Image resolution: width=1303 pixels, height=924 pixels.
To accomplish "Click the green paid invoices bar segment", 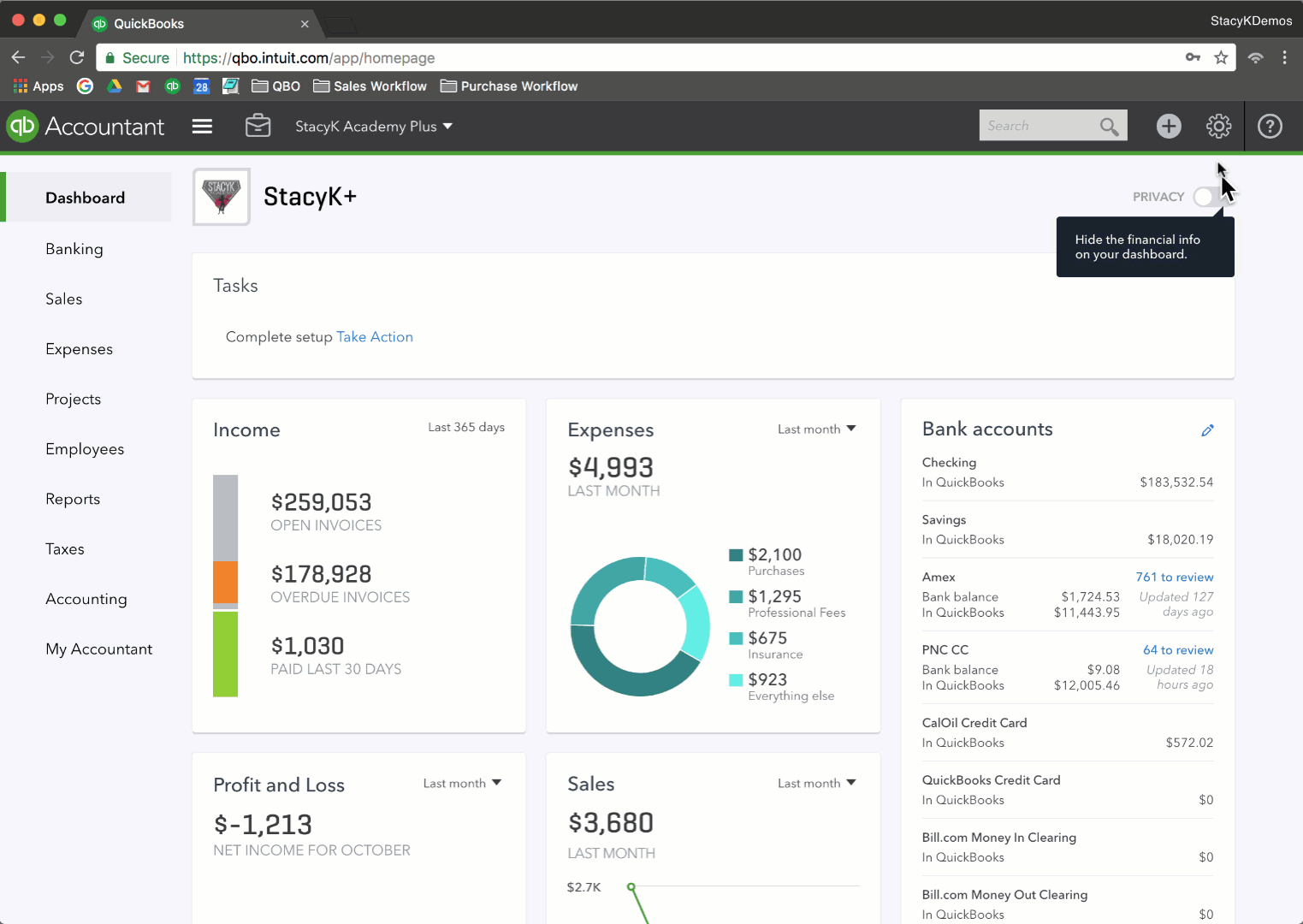I will (x=226, y=654).
